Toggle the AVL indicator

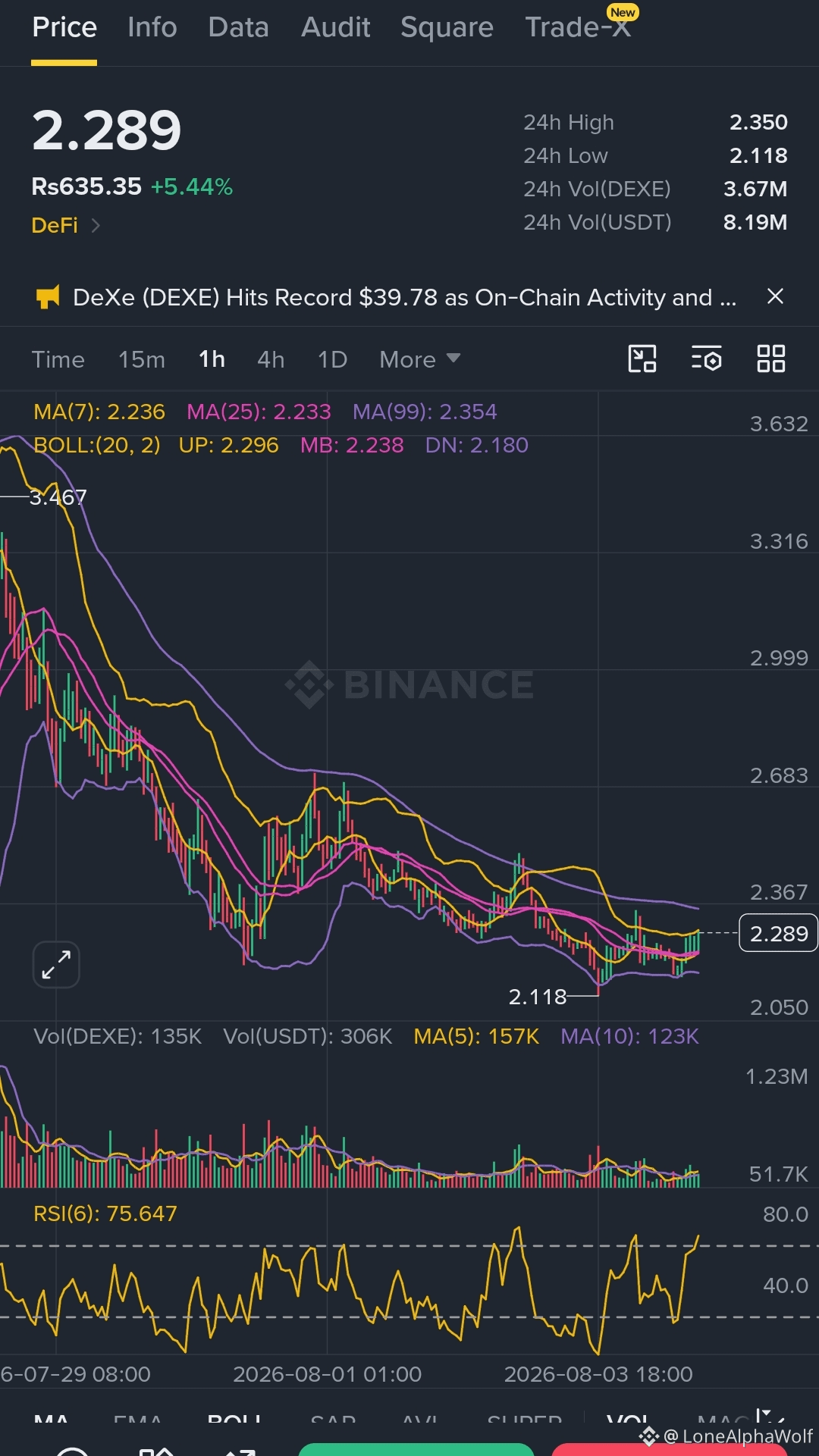(x=419, y=1419)
